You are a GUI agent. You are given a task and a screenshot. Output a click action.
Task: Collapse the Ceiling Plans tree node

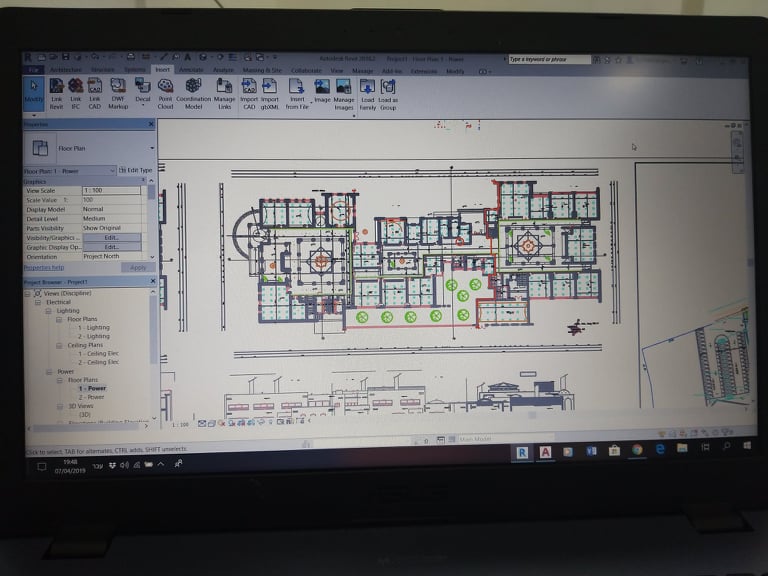point(59,345)
